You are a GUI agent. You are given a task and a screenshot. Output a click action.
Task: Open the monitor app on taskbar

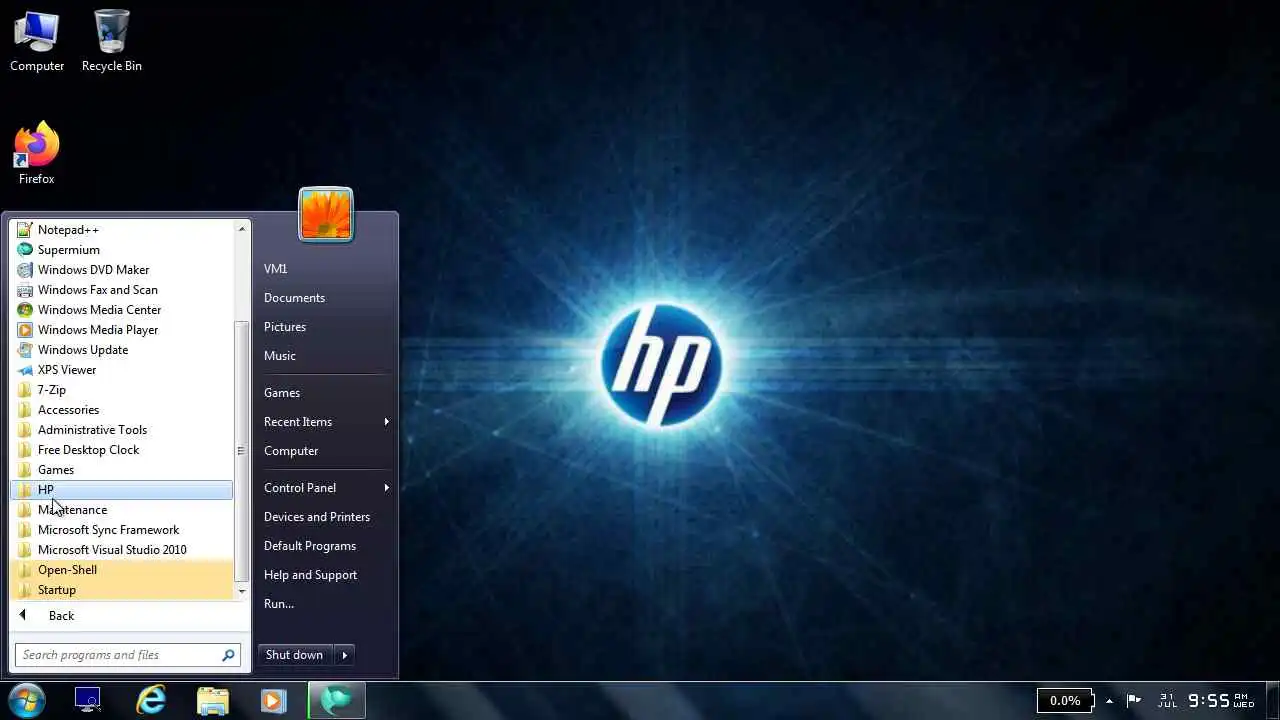88,700
